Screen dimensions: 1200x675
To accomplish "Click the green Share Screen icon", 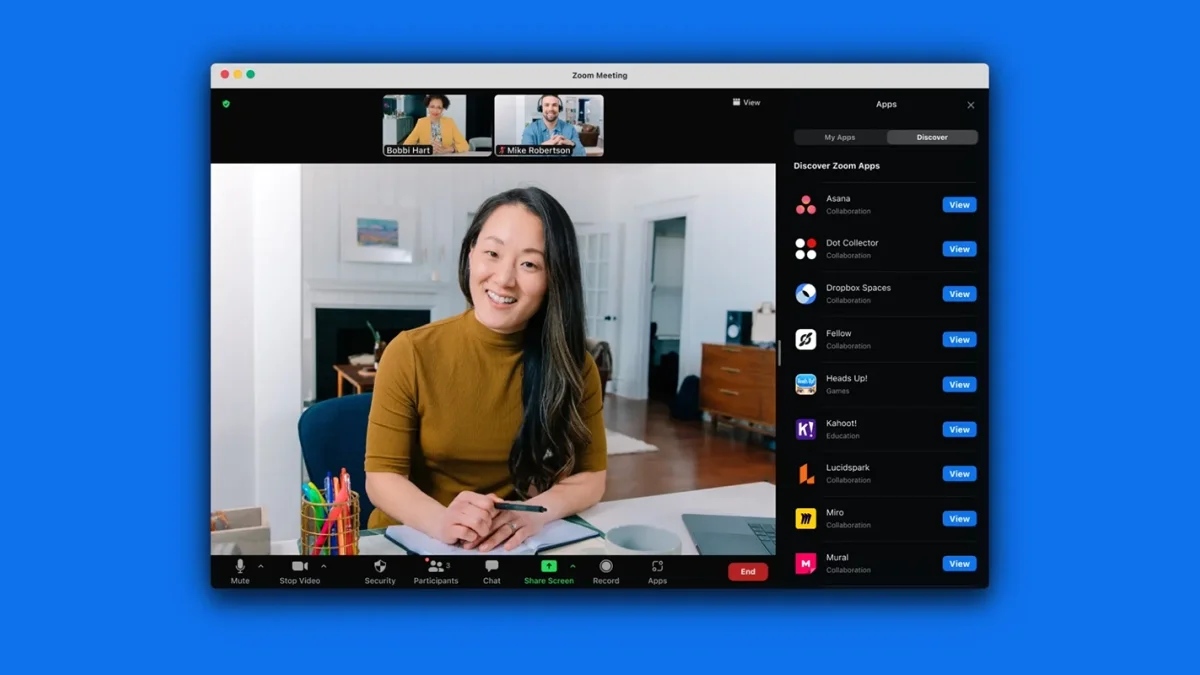I will coord(548,566).
